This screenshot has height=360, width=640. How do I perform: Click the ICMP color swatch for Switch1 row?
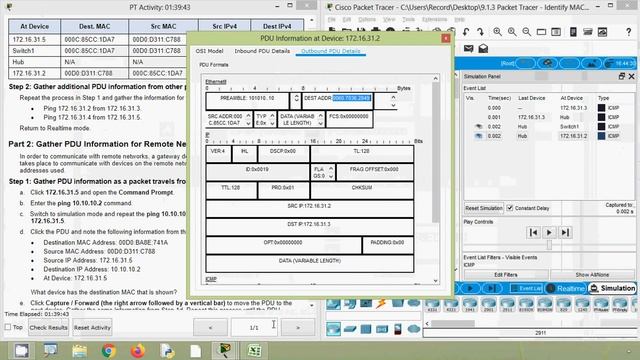601,127
